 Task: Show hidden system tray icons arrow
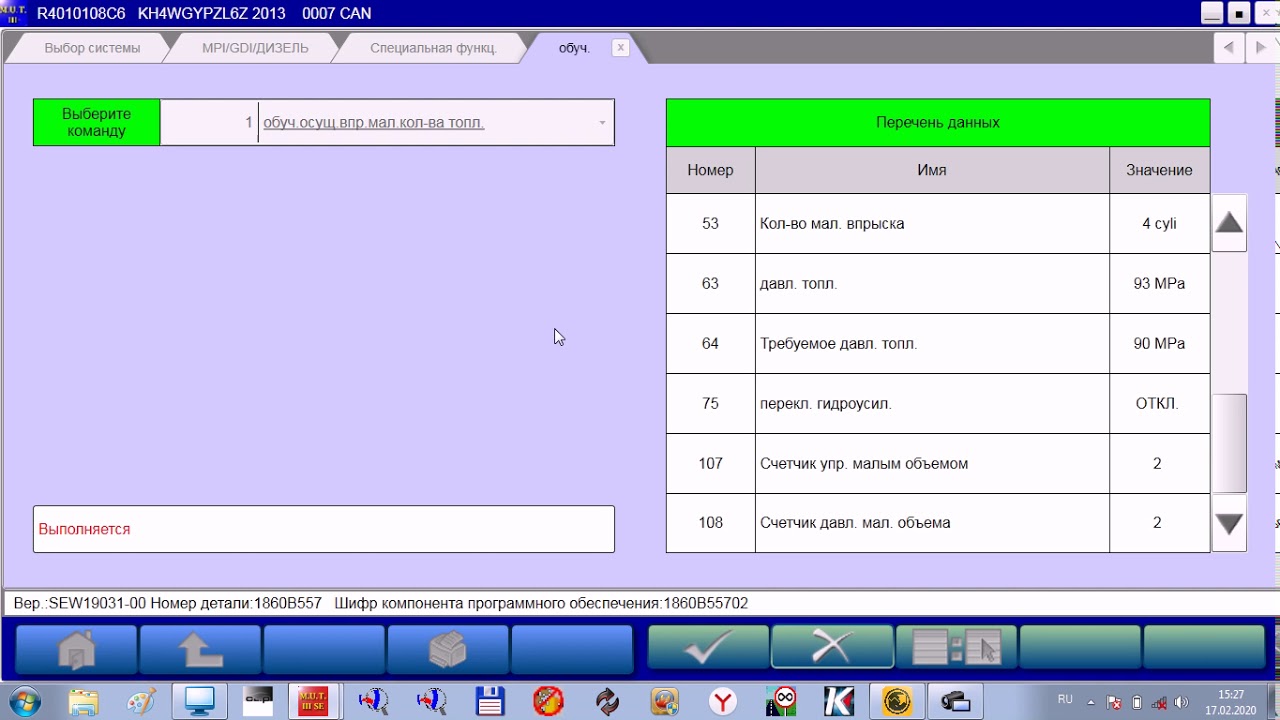1090,702
